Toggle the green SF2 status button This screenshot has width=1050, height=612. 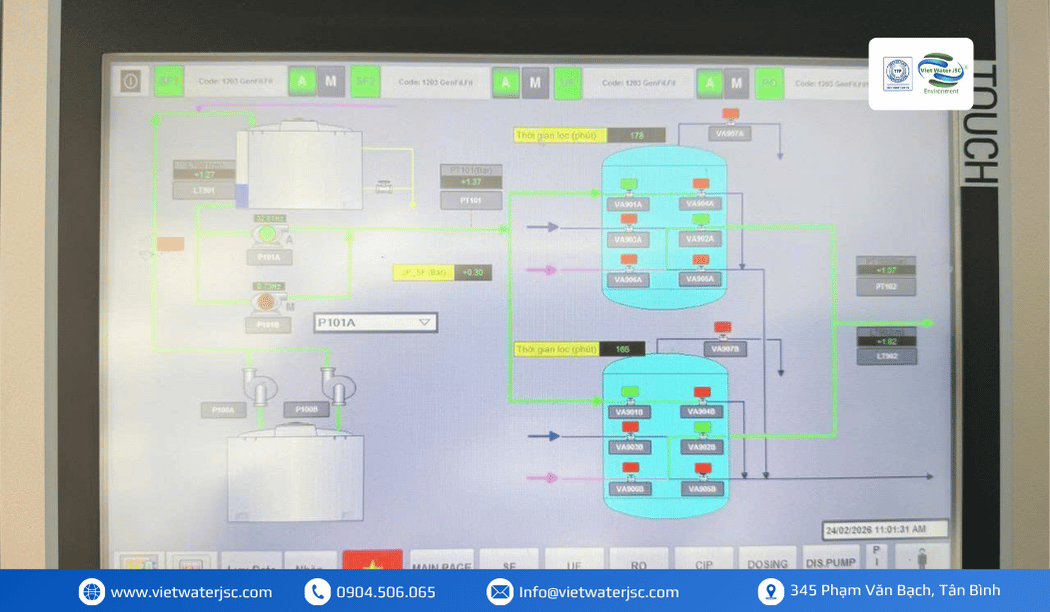(x=365, y=82)
